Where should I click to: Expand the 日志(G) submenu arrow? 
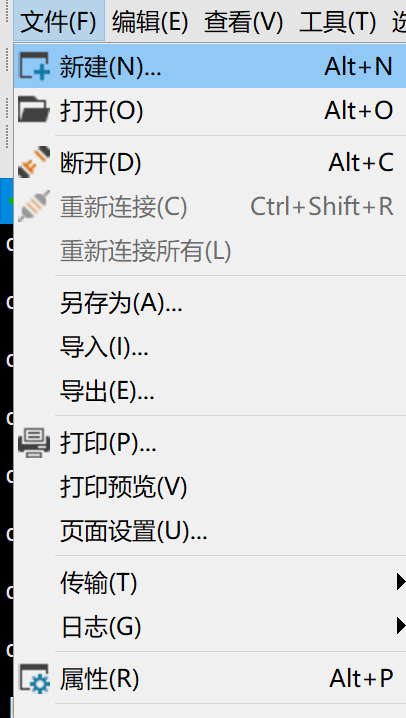(x=401, y=626)
